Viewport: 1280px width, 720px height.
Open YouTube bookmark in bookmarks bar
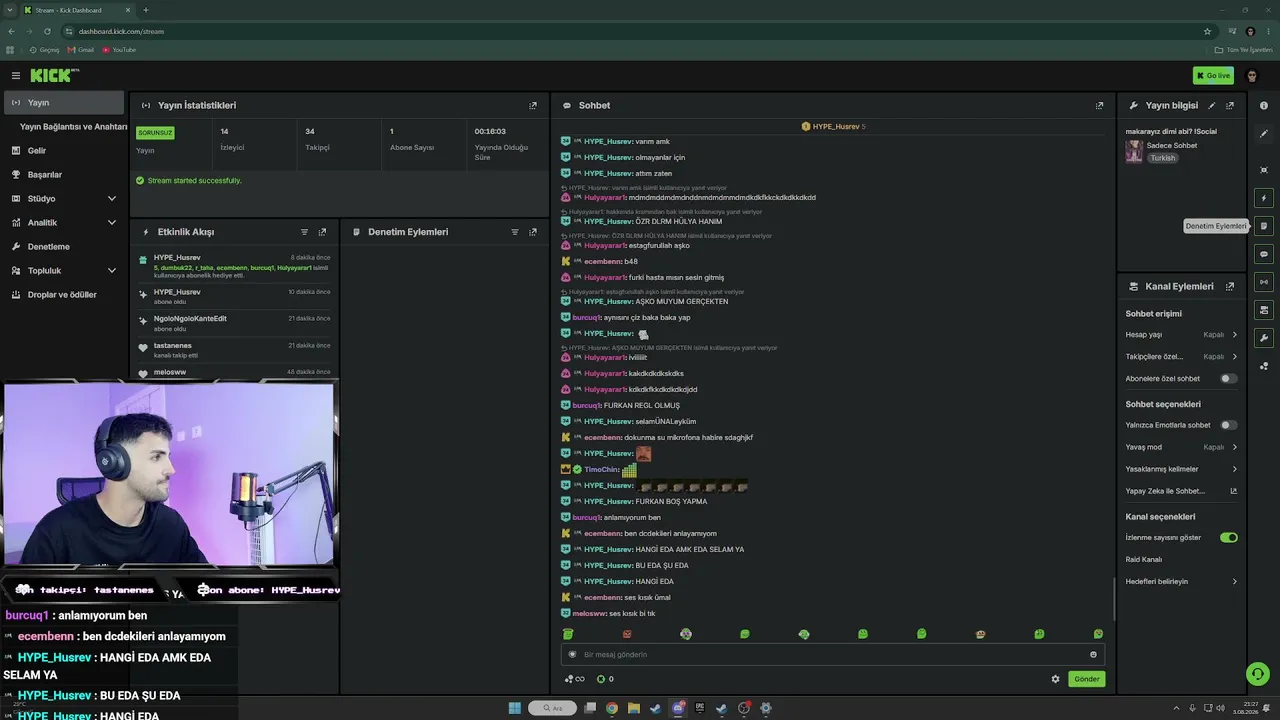(x=119, y=50)
